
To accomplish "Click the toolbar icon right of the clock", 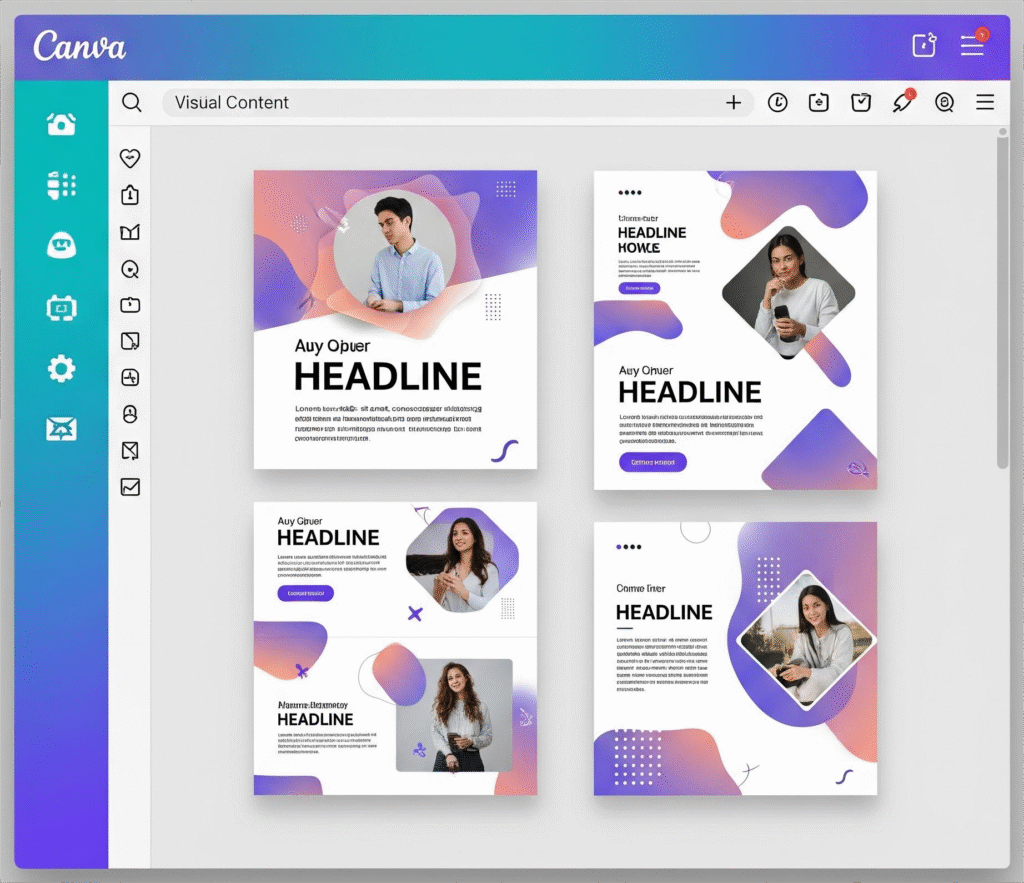I will 818,103.
